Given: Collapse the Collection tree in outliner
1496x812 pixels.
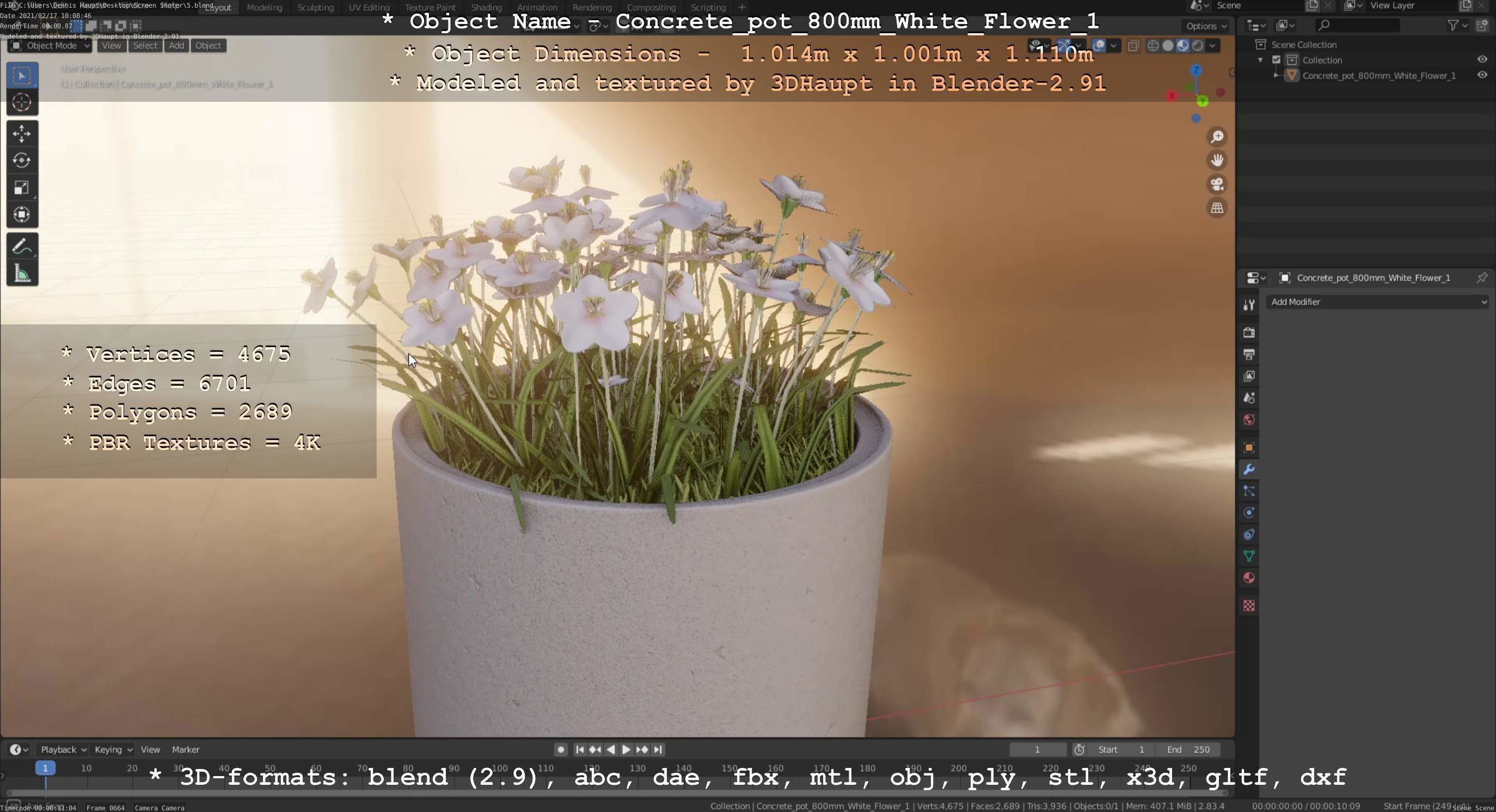Looking at the screenshot, I should [x=1260, y=60].
